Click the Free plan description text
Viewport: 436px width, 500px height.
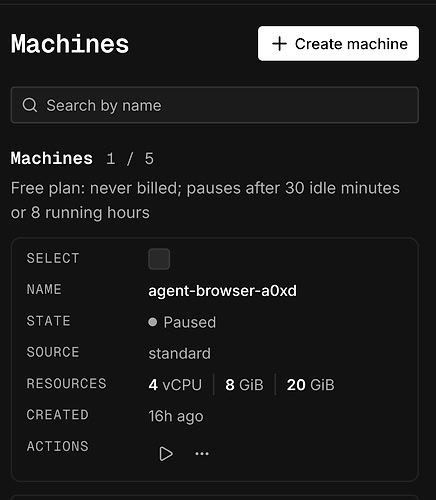point(205,200)
